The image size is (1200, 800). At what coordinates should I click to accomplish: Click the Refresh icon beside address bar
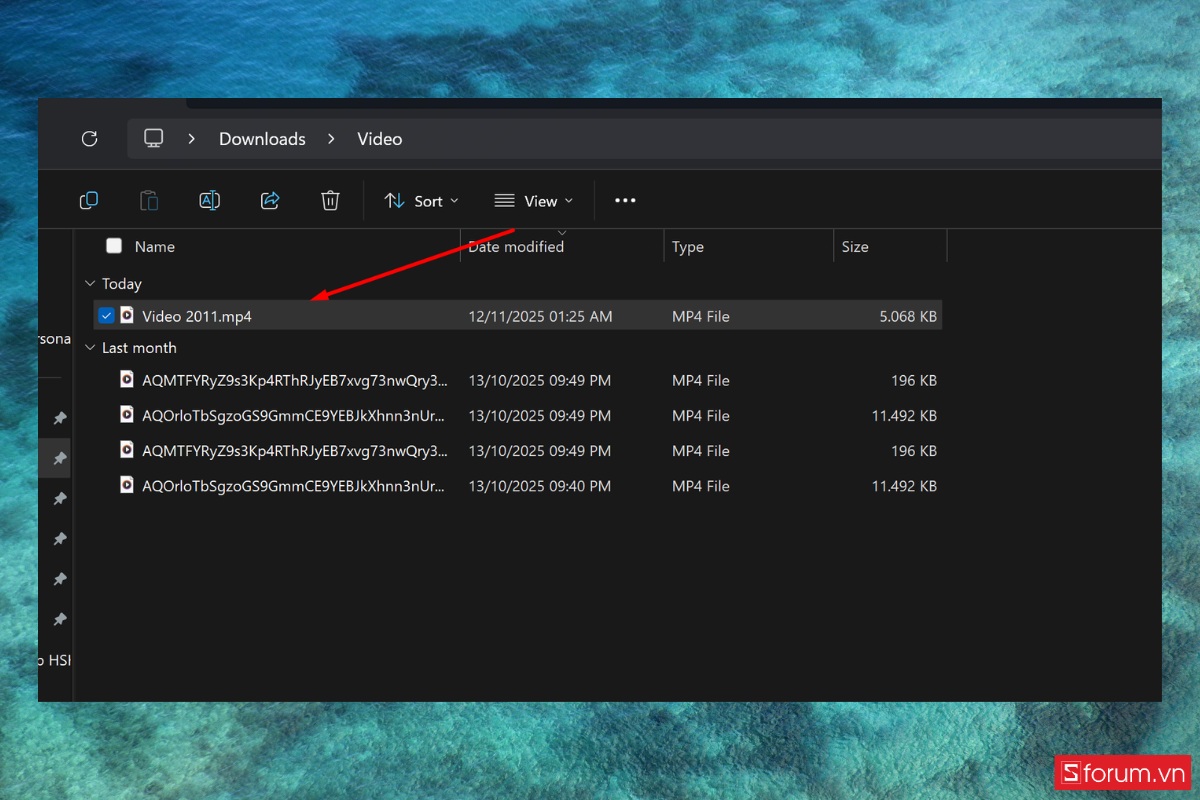(x=89, y=139)
